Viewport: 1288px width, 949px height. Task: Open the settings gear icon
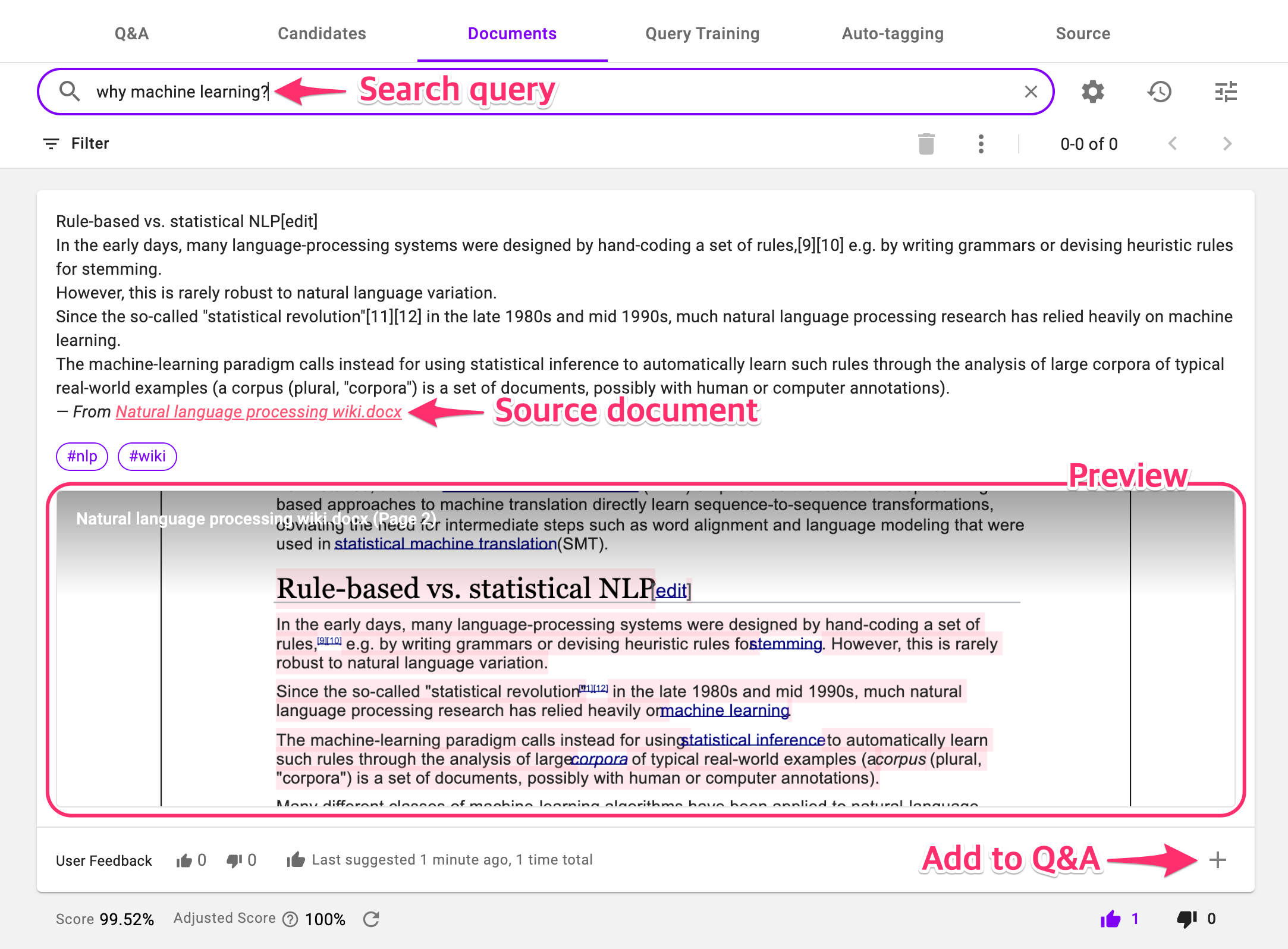coord(1092,92)
